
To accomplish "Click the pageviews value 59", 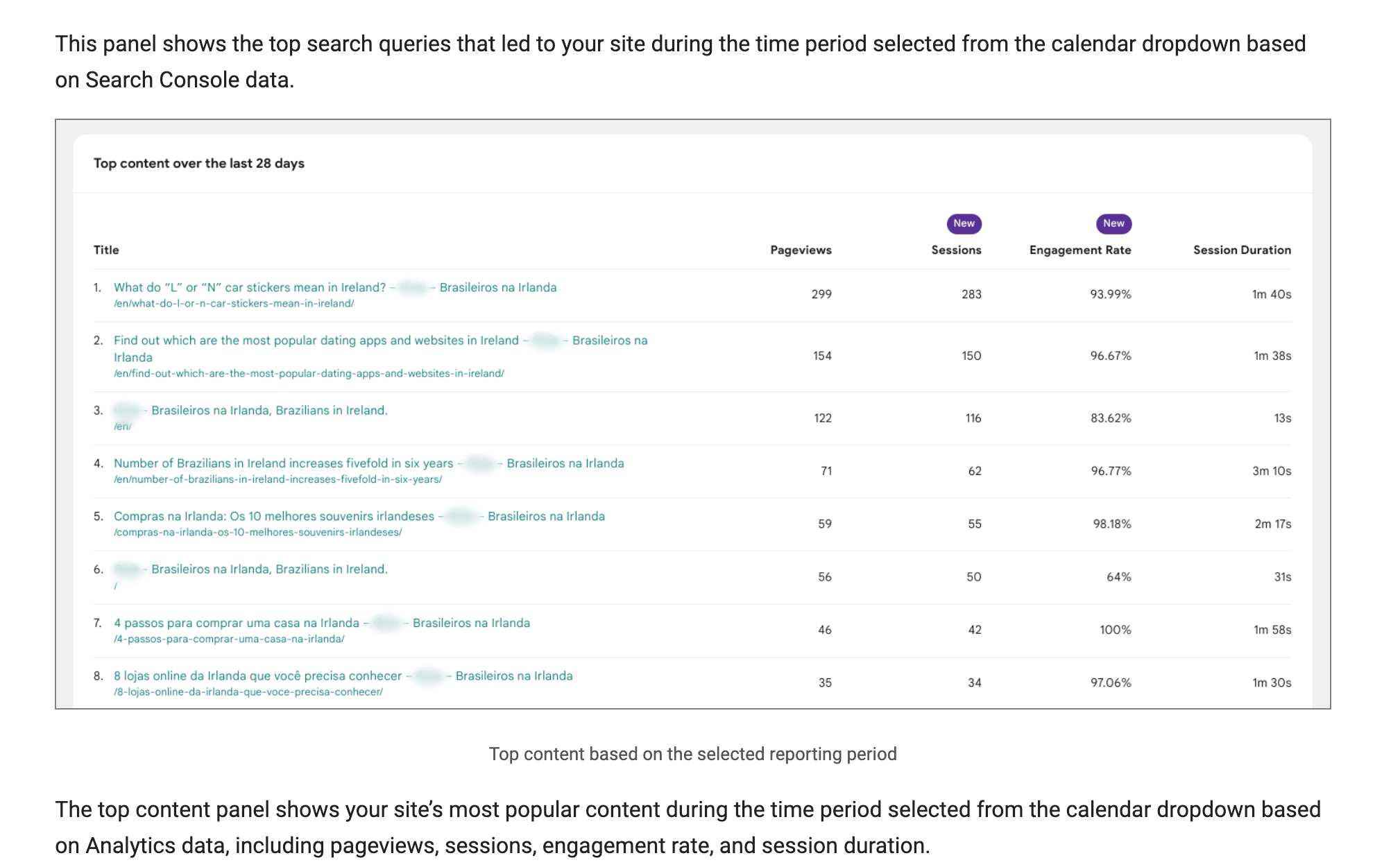I will (825, 524).
